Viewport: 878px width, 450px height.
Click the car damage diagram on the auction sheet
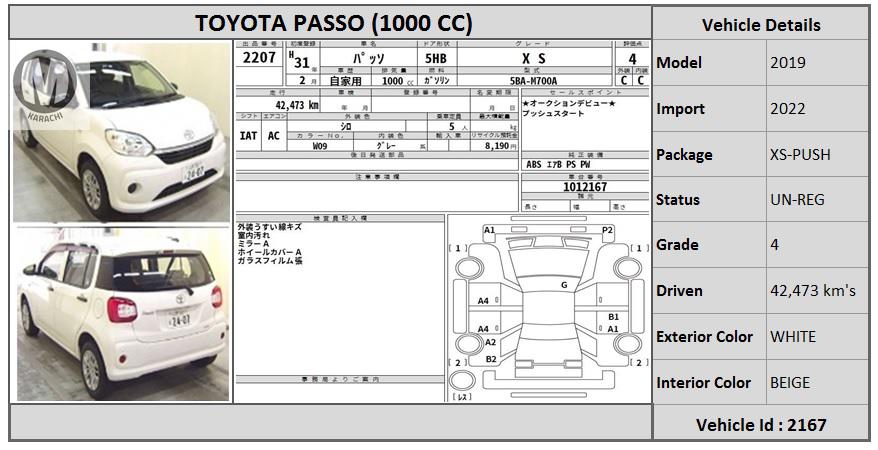pos(549,308)
